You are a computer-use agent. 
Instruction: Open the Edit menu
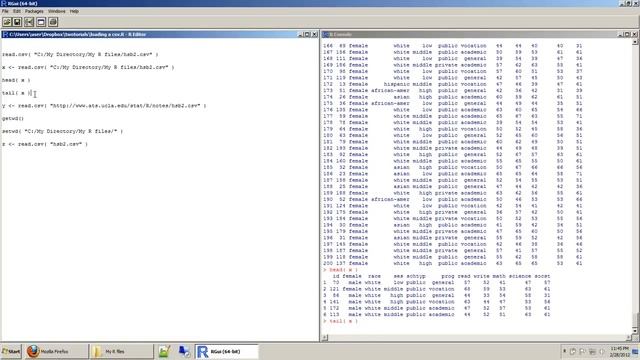click(x=17, y=11)
